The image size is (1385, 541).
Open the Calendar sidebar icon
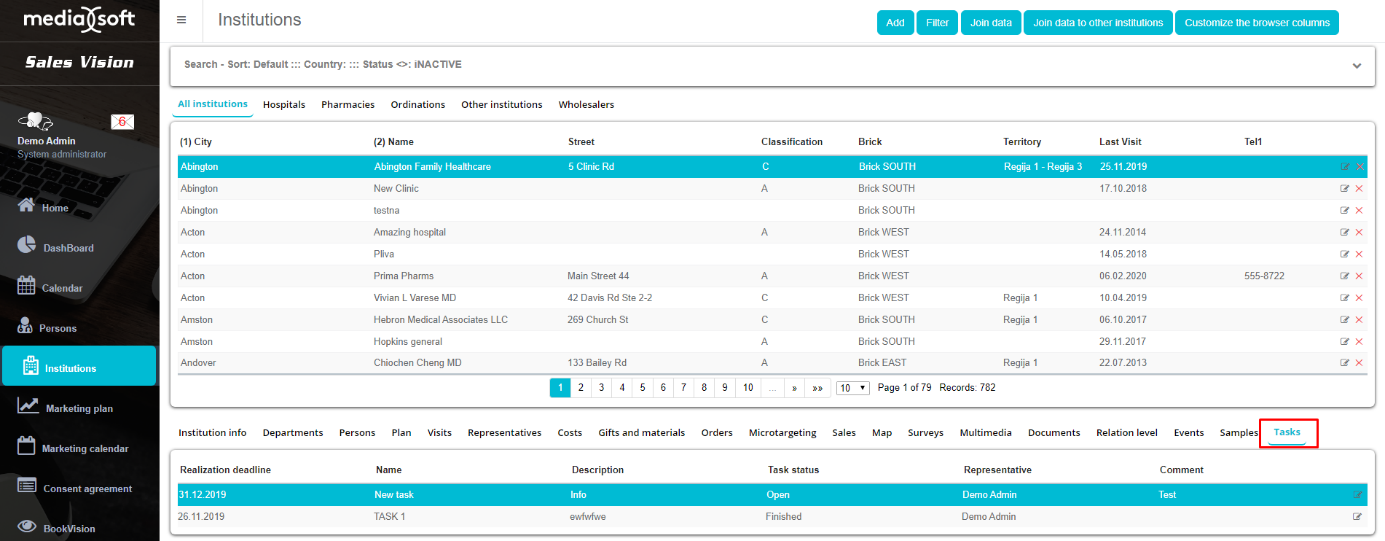tap(27, 286)
